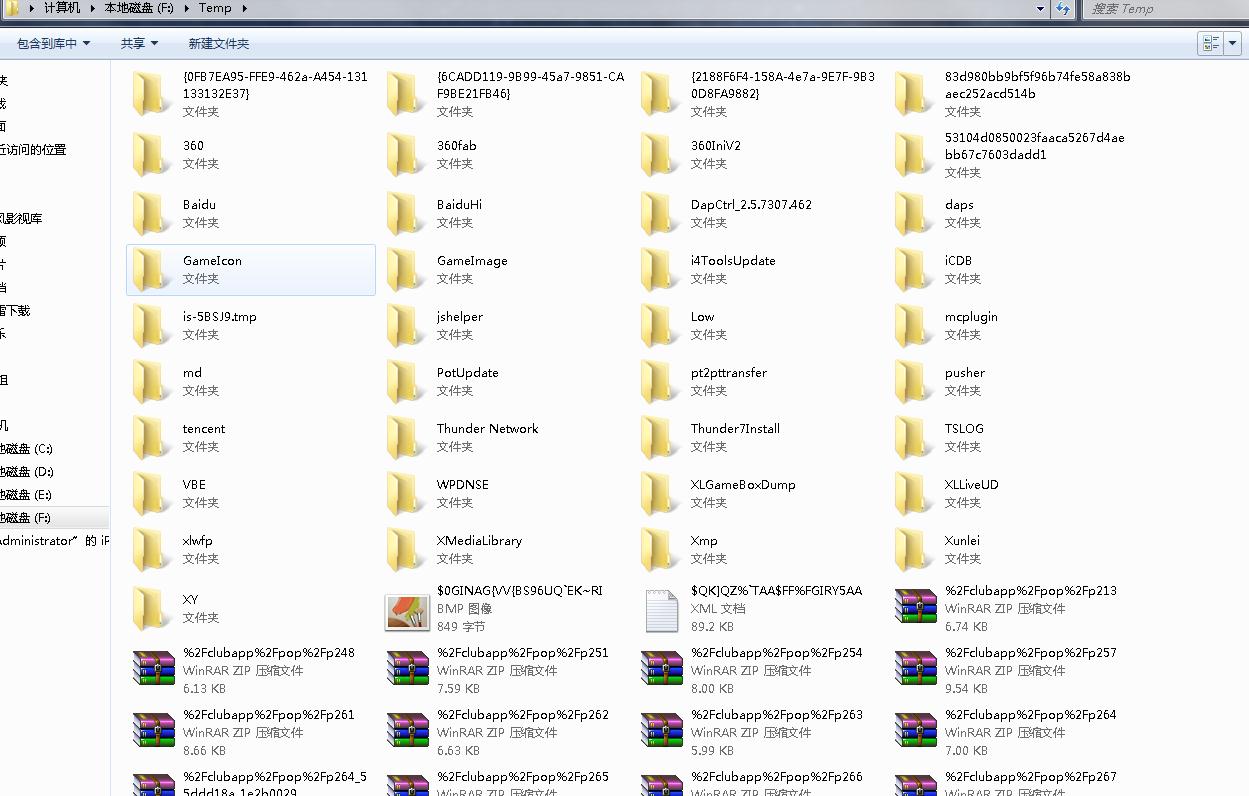
Task: Select the folder named 360IniV2
Action: coord(716,145)
